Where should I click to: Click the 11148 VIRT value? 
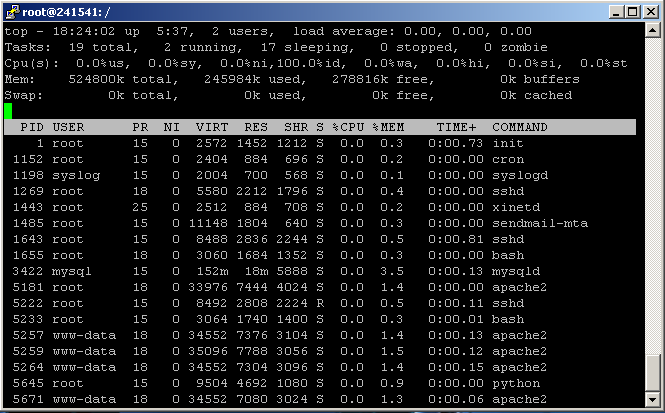coord(208,223)
